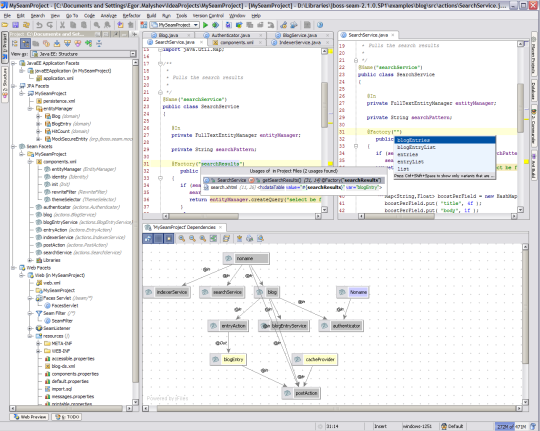Toggle the second blue diagram toolbar button
This screenshot has width=540, height=431.
[158, 238]
